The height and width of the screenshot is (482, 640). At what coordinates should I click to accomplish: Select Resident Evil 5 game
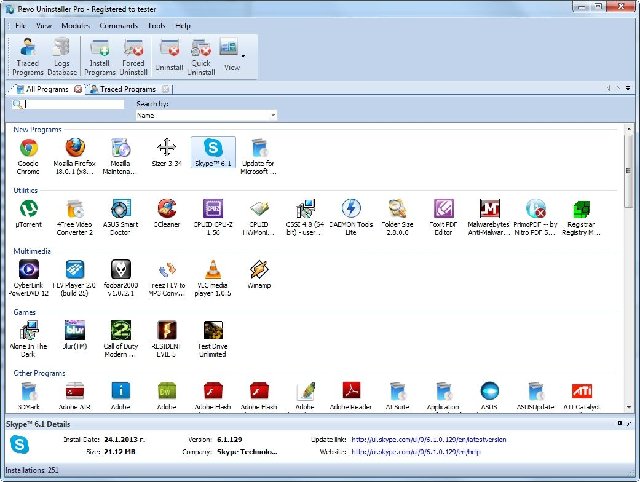(167, 339)
